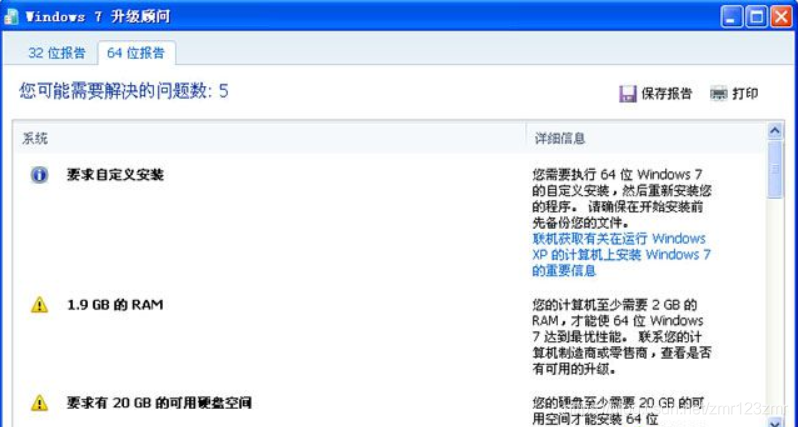Click the printer icon
Viewport: 798px width, 427px height.
click(719, 94)
